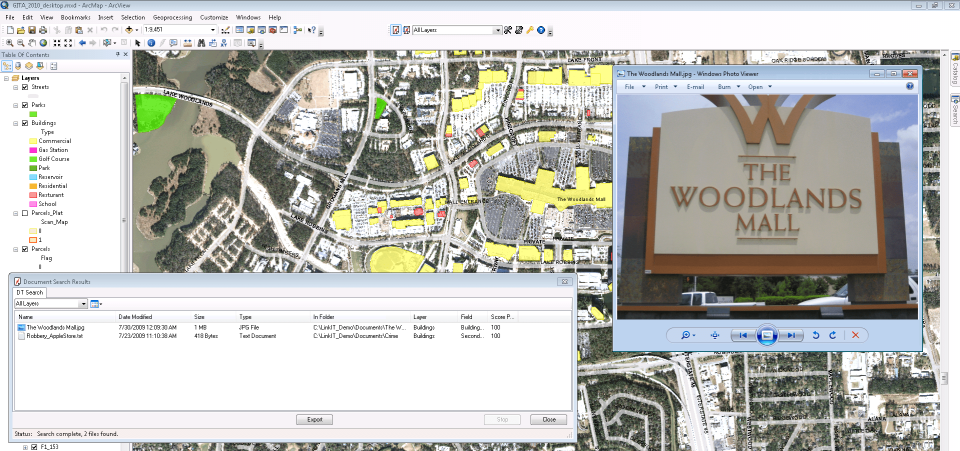Open the Catalog side tab
Screen dimensions: 960x451
(x=954, y=69)
